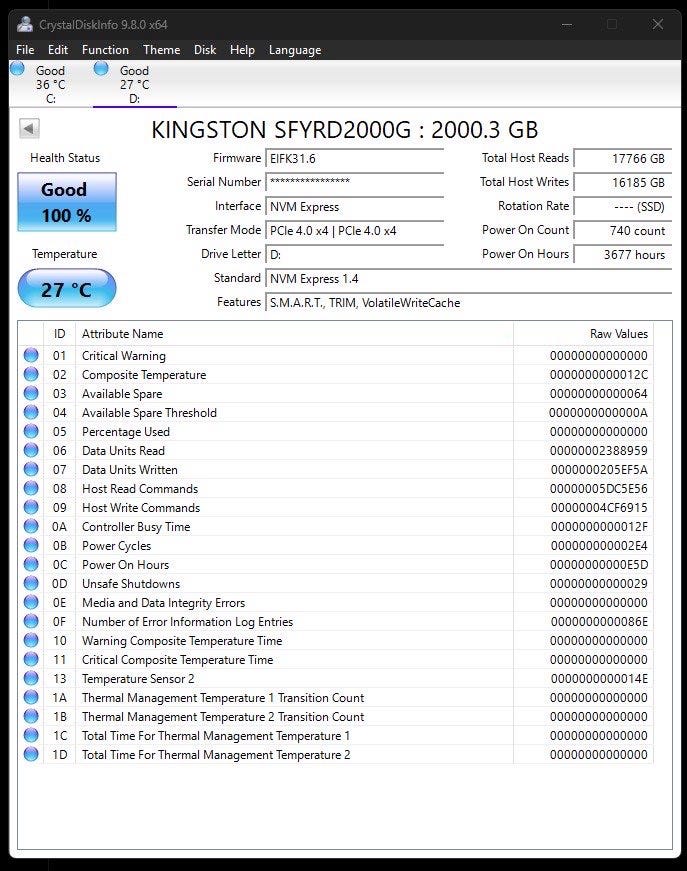This screenshot has width=687, height=871.
Task: Select raw value 00000005DC5E56
Action: pyautogui.click(x=599, y=488)
